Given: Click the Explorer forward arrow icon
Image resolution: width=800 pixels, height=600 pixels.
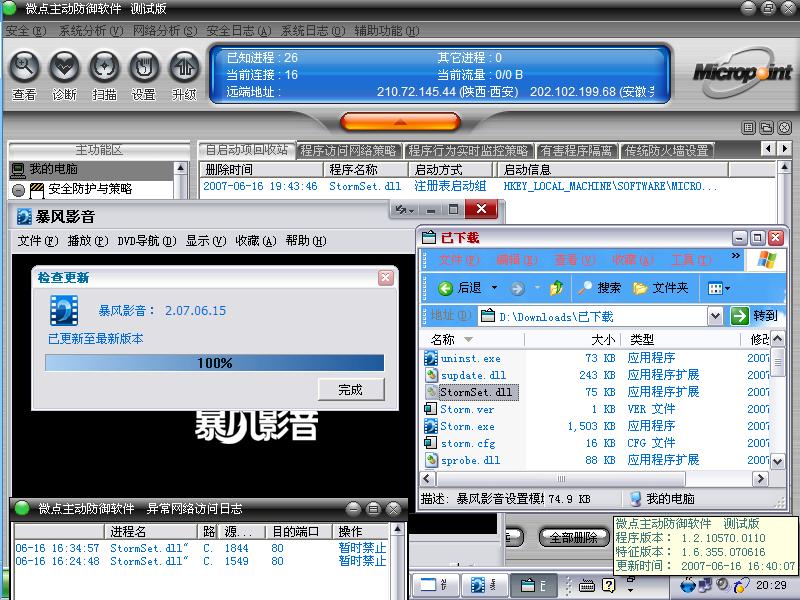Looking at the screenshot, I should (517, 289).
